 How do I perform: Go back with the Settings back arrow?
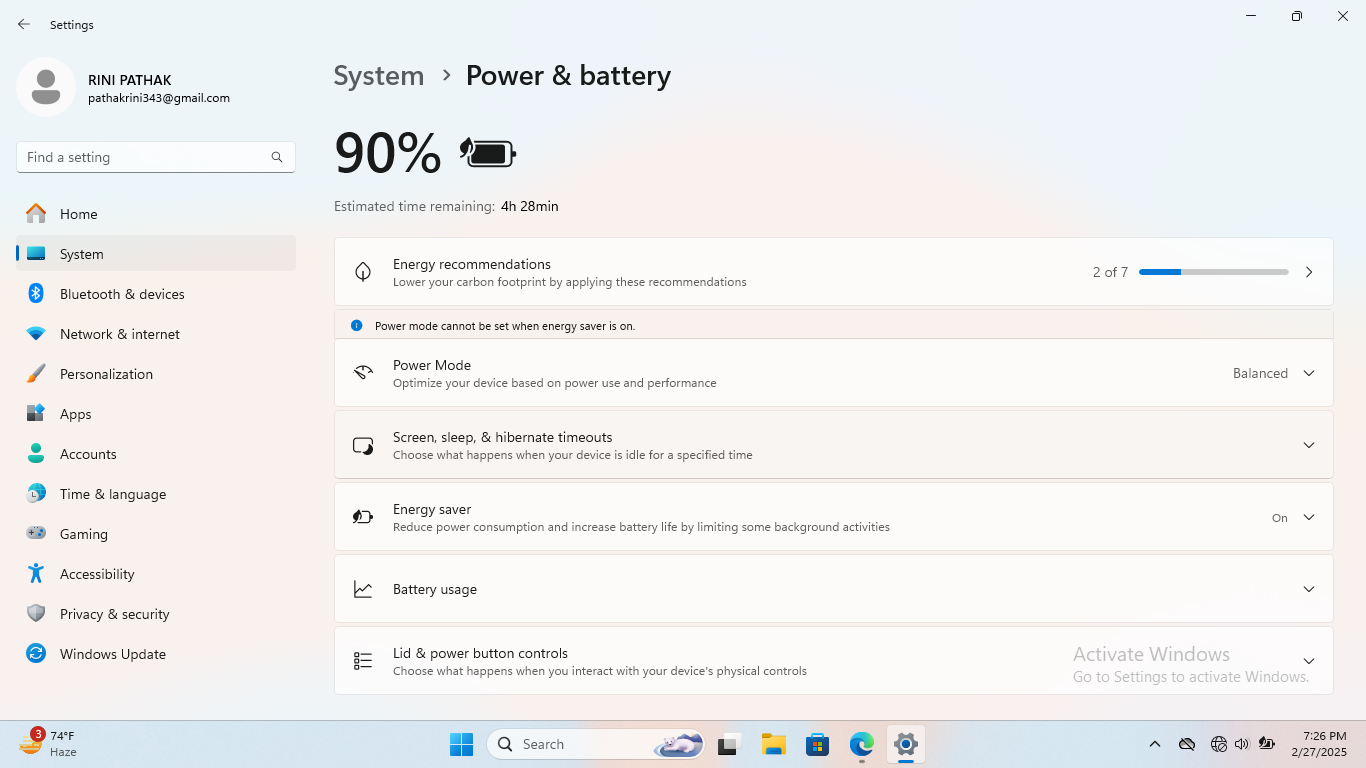click(x=24, y=24)
